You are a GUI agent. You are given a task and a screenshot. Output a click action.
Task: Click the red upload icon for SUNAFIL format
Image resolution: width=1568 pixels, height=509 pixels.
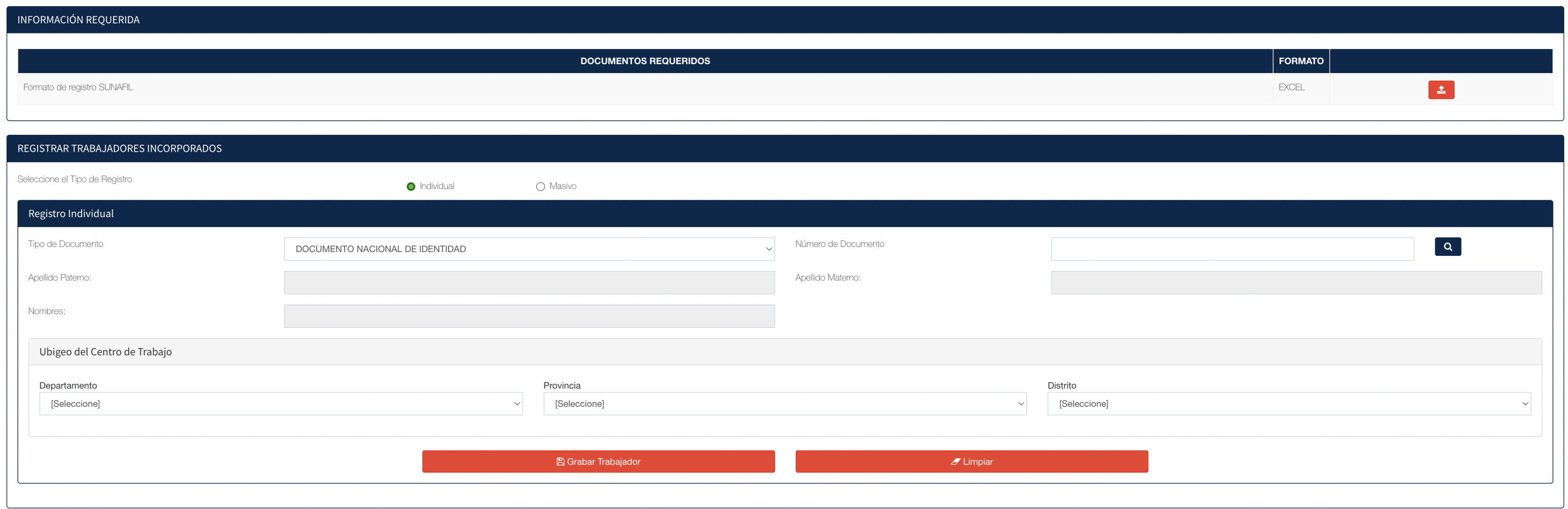[1441, 90]
